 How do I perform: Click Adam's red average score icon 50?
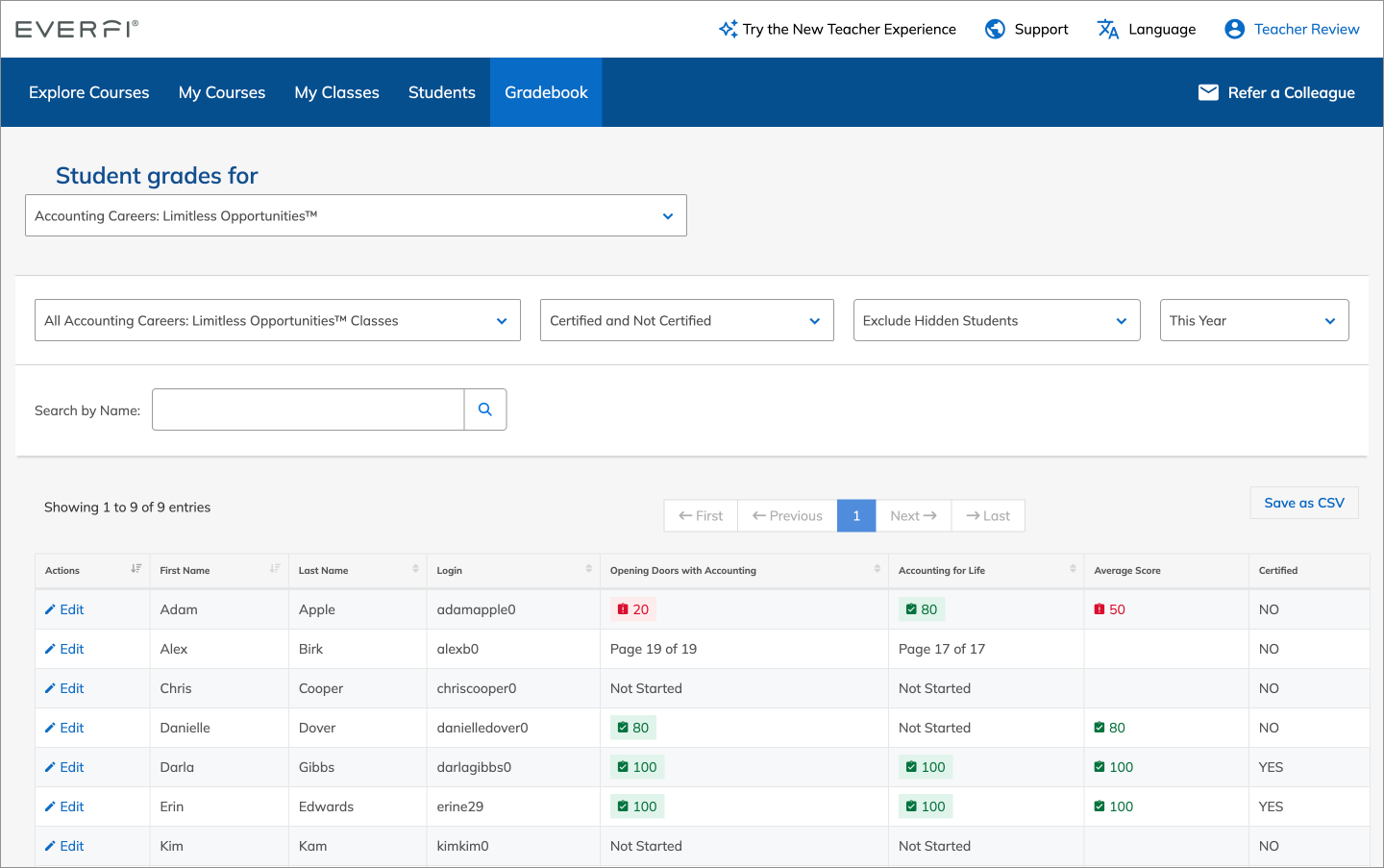(1100, 609)
